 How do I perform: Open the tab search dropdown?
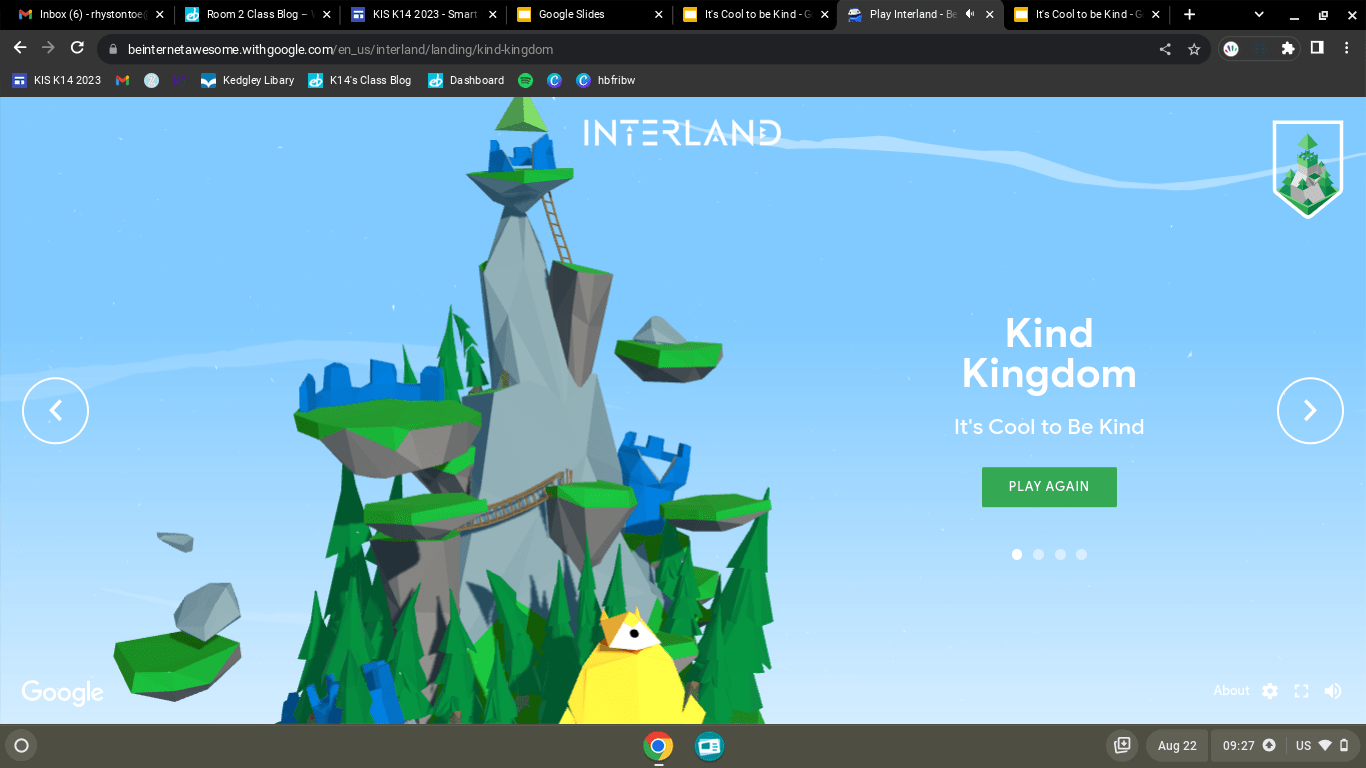[x=1259, y=15]
